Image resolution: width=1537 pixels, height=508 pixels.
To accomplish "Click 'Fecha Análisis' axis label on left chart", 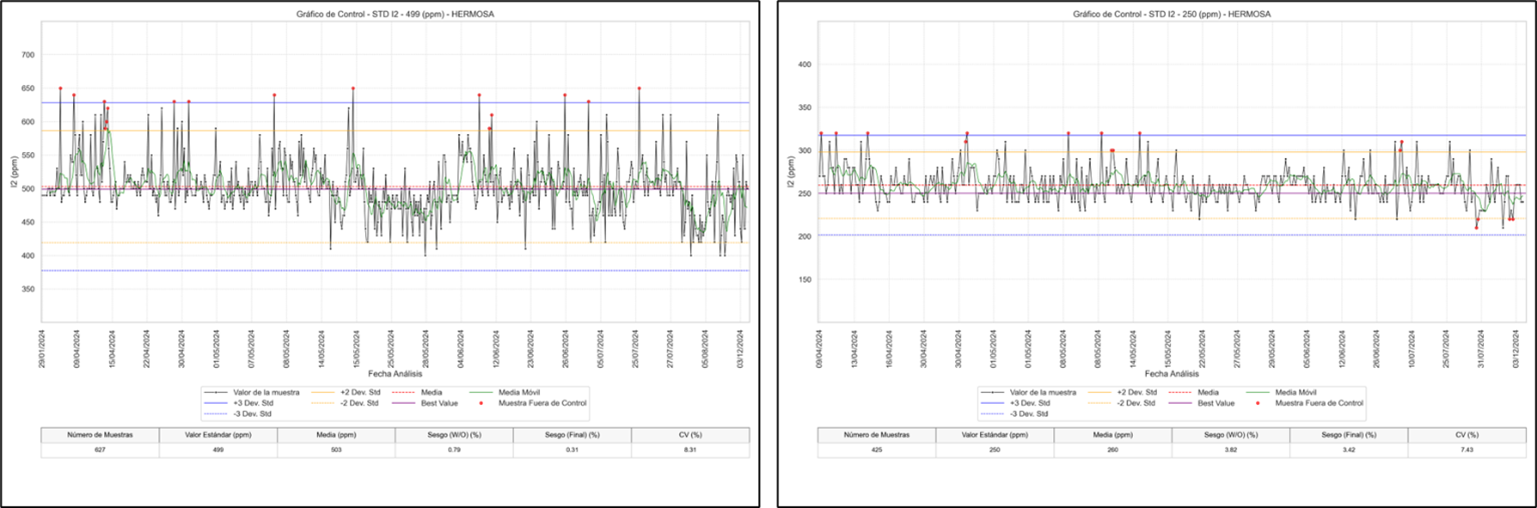I will point(394,372).
